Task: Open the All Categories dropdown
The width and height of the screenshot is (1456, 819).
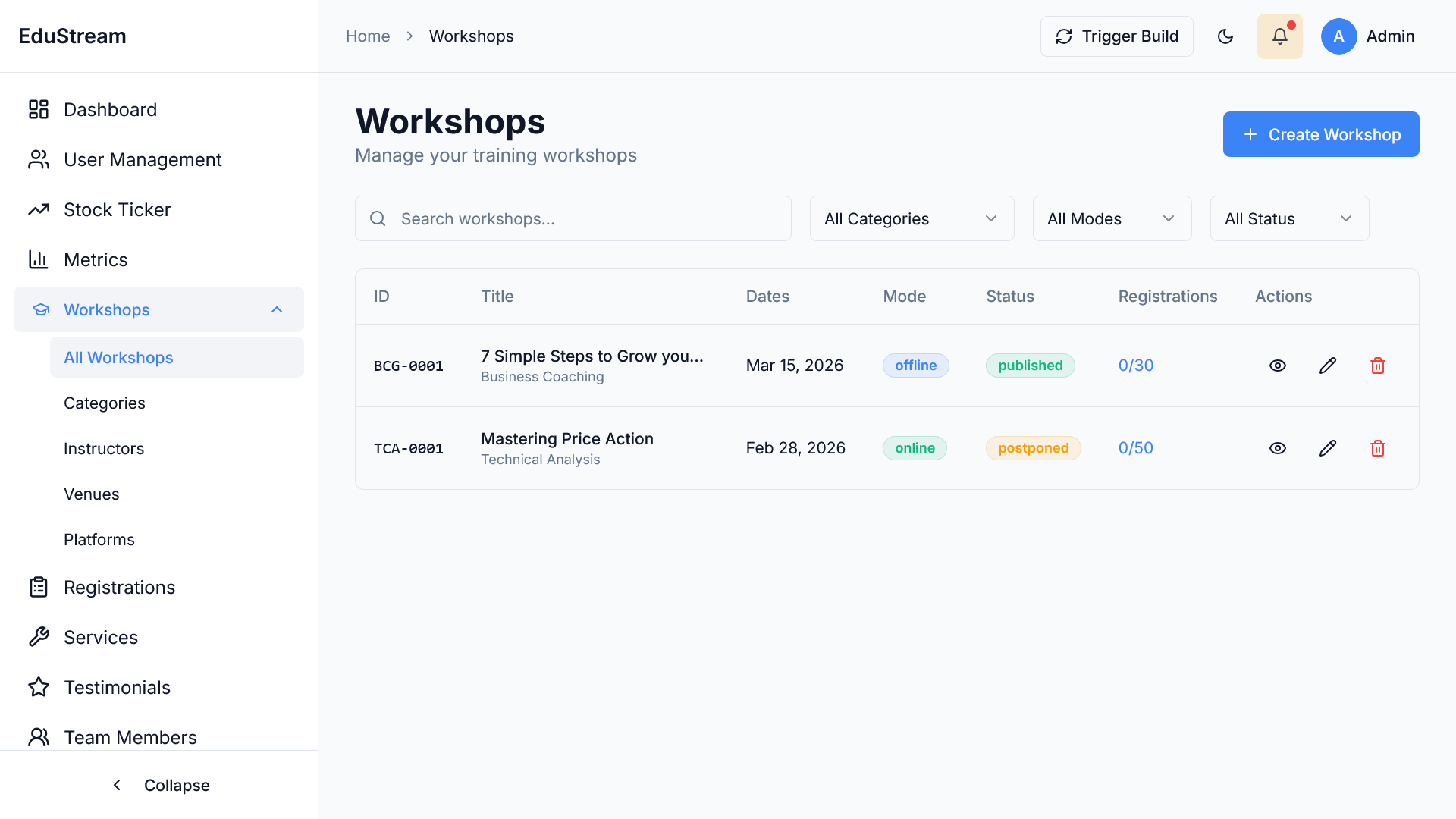Action: (x=912, y=218)
